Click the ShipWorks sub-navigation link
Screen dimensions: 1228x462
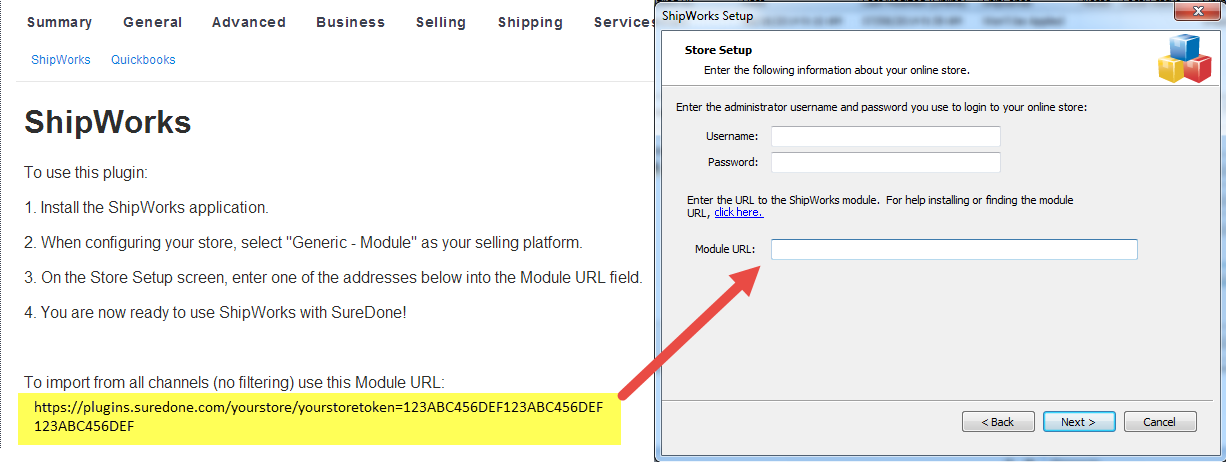pyautogui.click(x=61, y=60)
